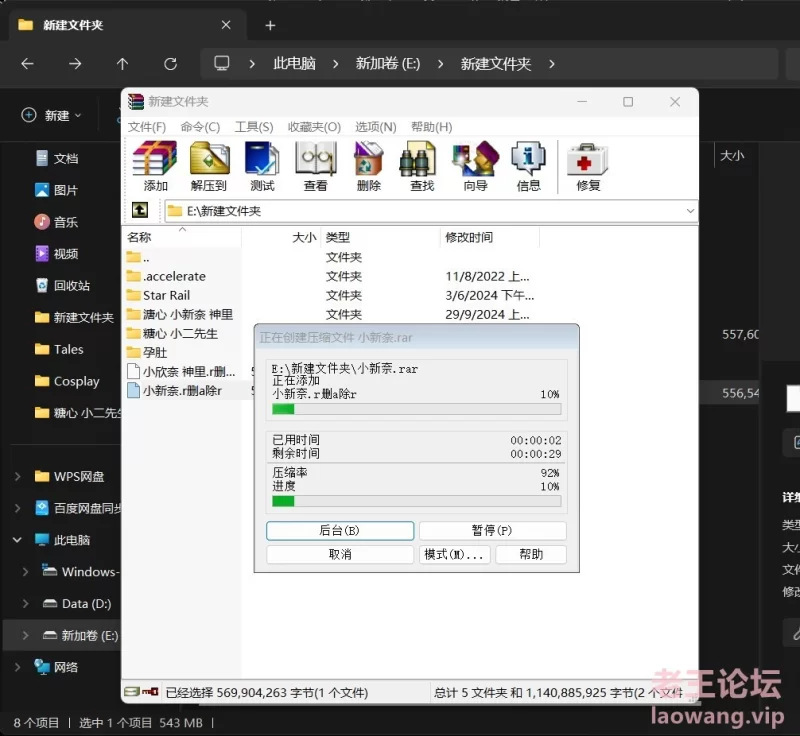The height and width of the screenshot is (736, 800).
Task: Click the overall 进度 progress bar
Action: pyautogui.click(x=416, y=501)
